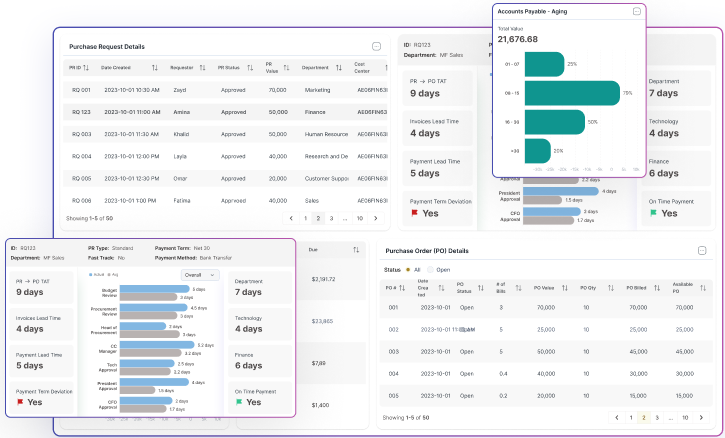Click the 08 - 15 aging bar

pos(572,92)
